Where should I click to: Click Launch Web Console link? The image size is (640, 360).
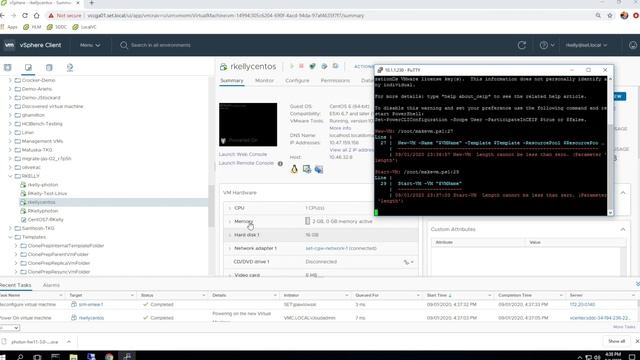point(243,154)
